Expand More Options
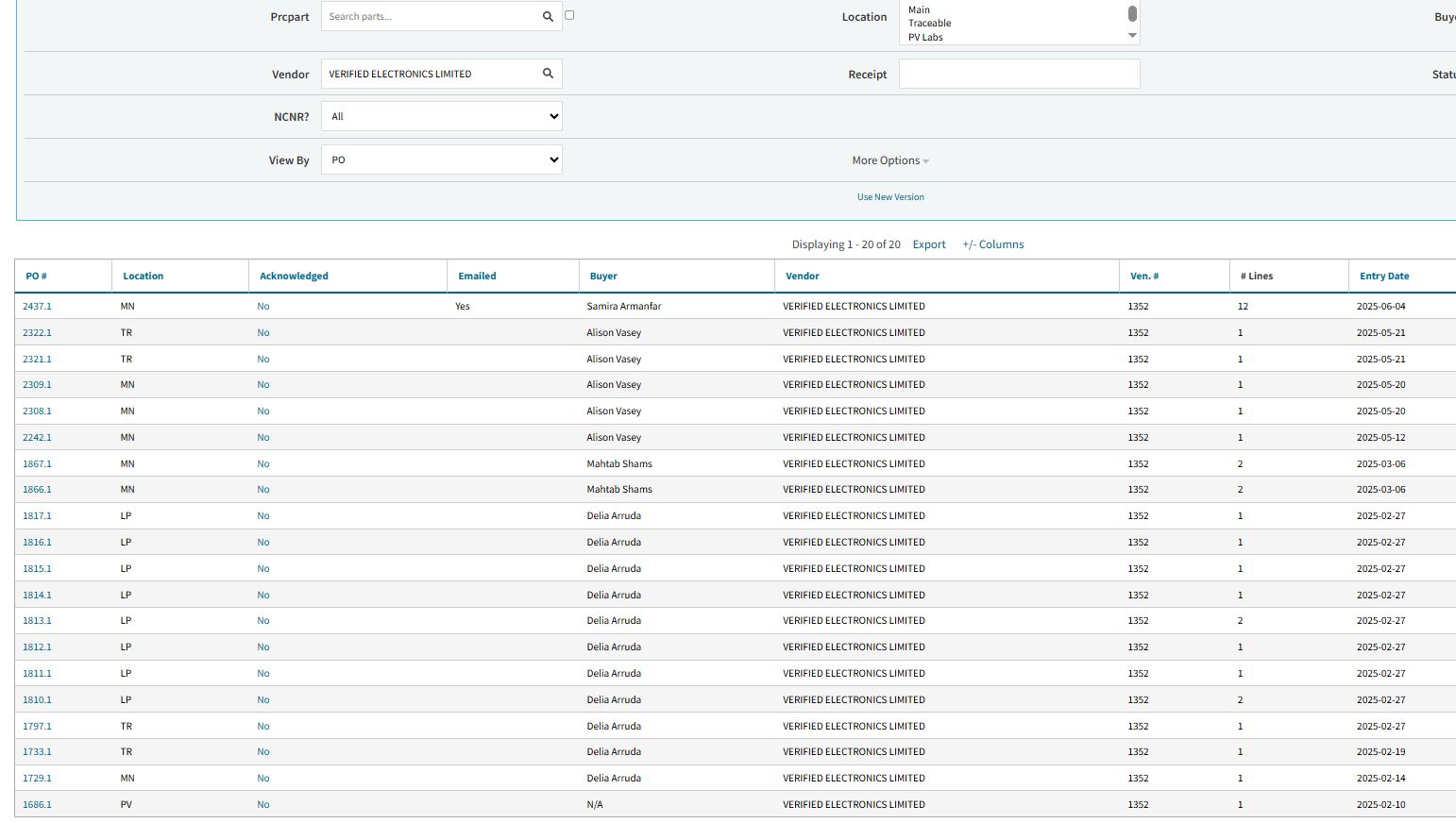This screenshot has height=823, width=1456. tap(889, 160)
